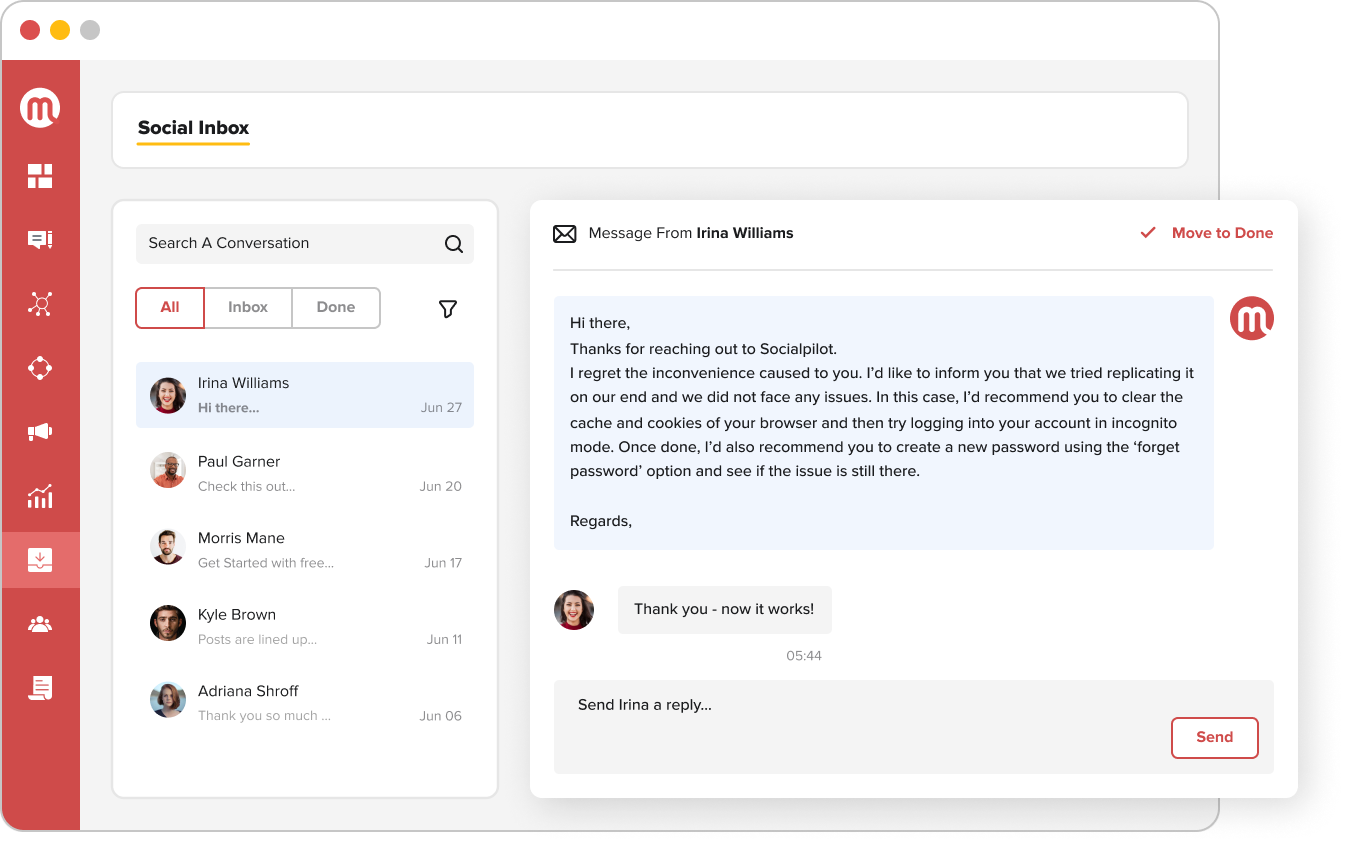Click Move to Done link
The width and height of the screenshot is (1346, 846).
(x=1222, y=233)
